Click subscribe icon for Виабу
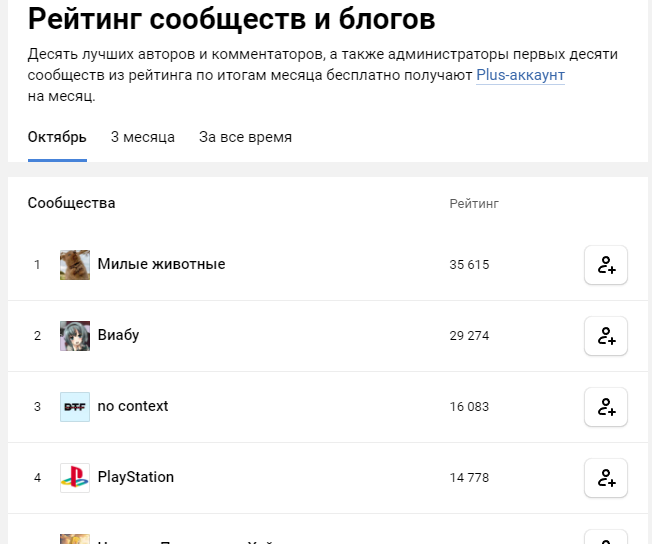652x544 pixels. [x=605, y=336]
